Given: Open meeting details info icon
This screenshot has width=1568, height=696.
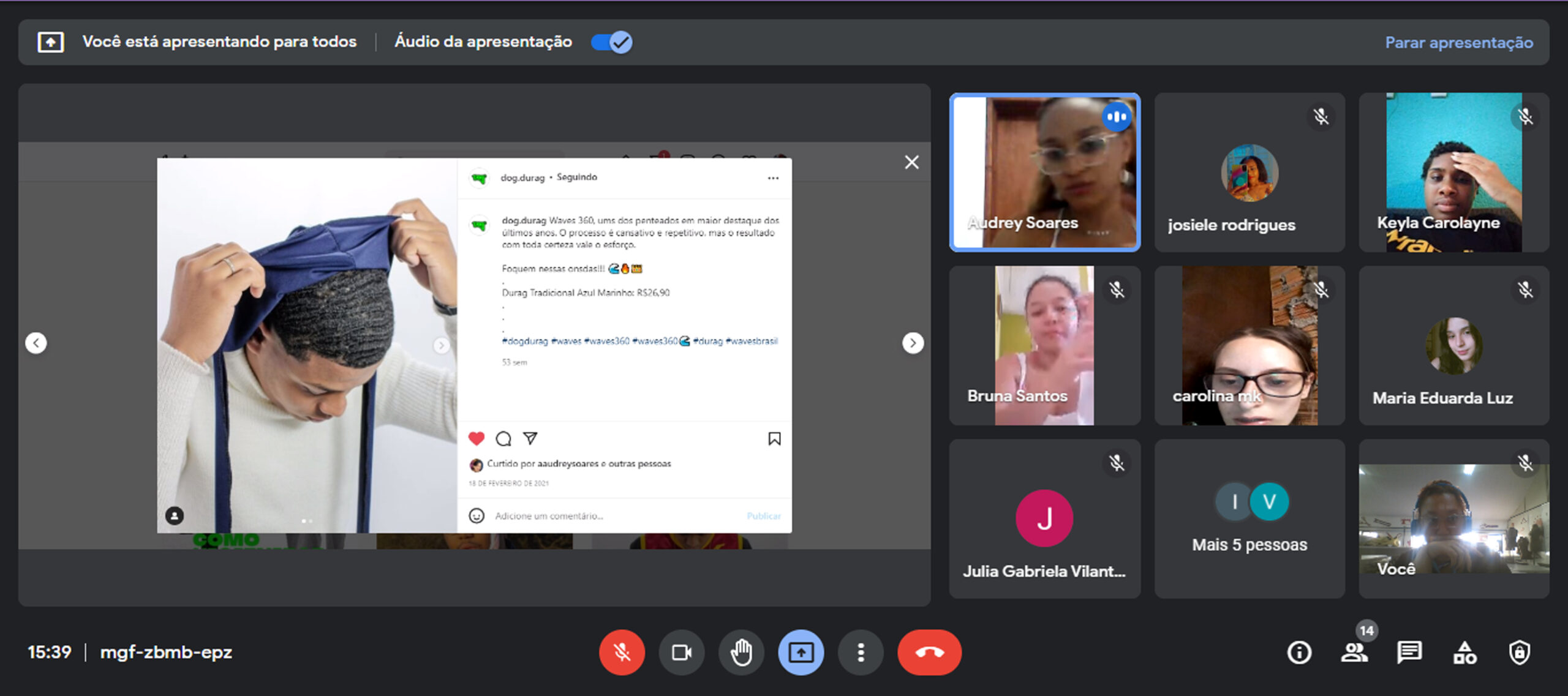Looking at the screenshot, I should (1299, 653).
